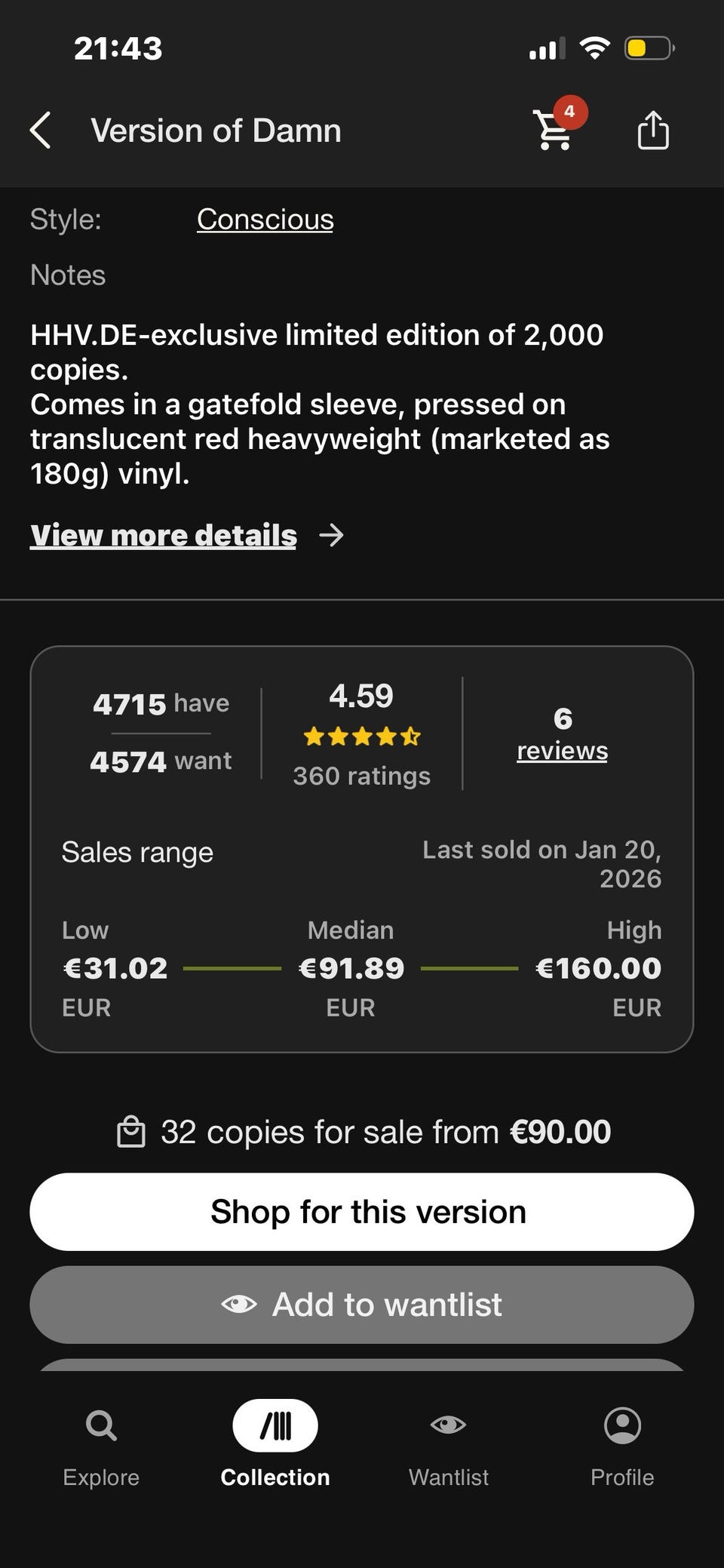Screen dimensions: 724x1568
Task: Tap the Wi-Fi status icon
Action: point(594,49)
